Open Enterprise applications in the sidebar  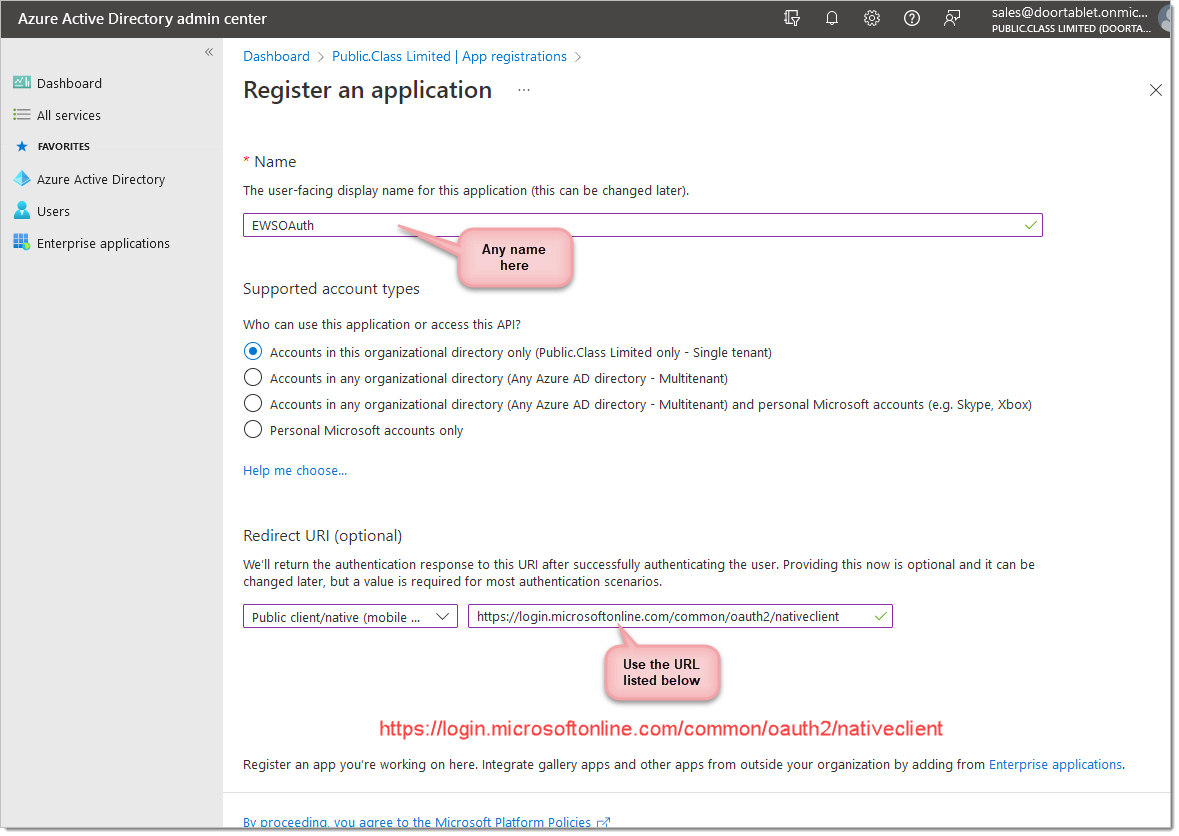pyautogui.click(x=103, y=244)
